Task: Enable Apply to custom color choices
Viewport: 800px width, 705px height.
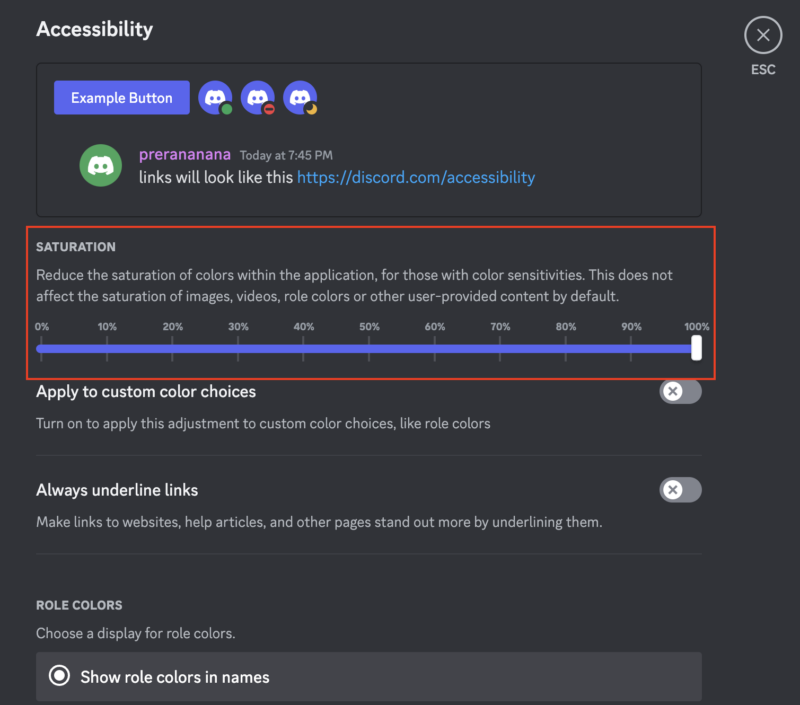Action: click(x=680, y=392)
